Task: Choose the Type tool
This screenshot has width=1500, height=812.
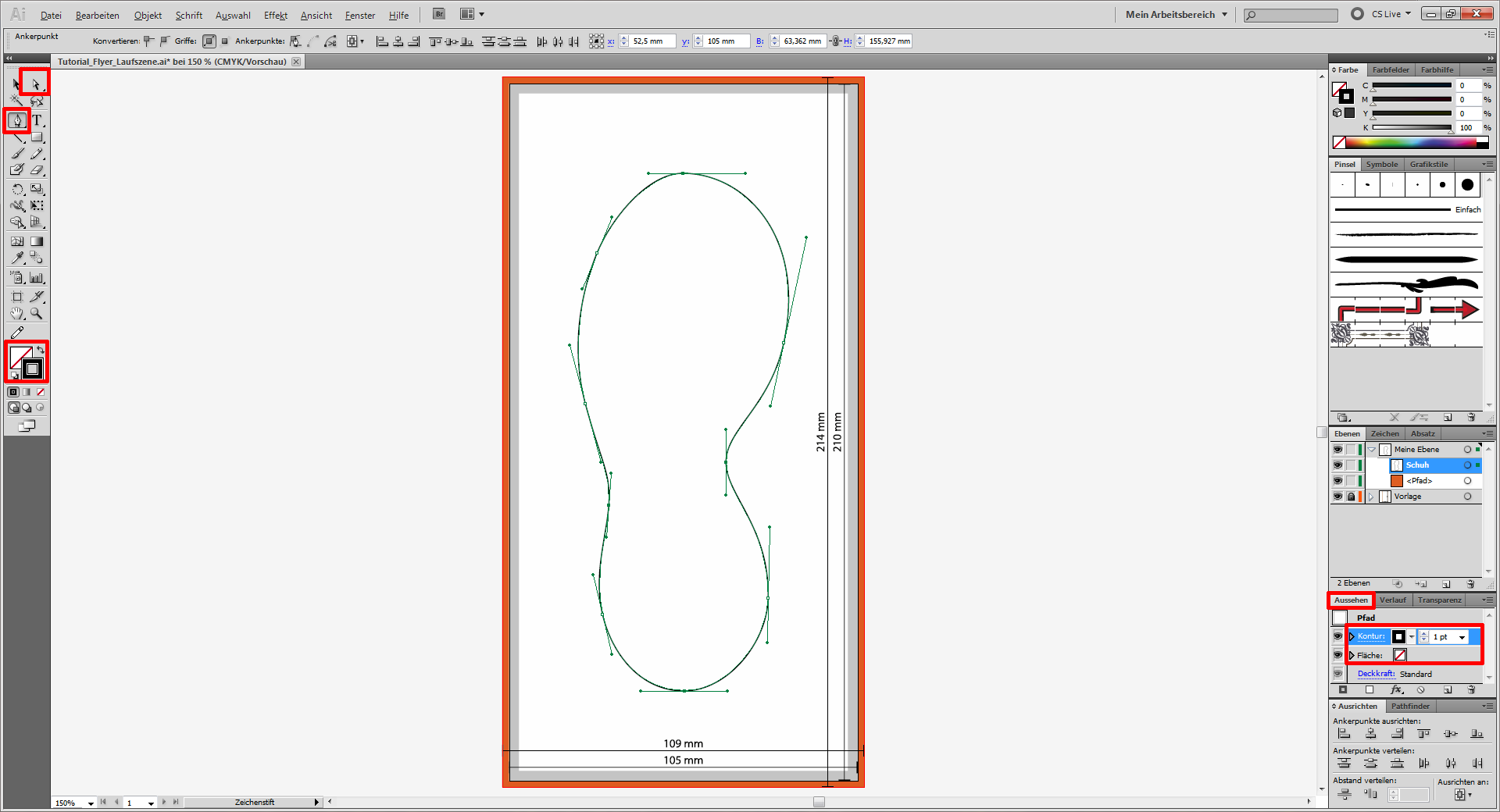Action: pyautogui.click(x=37, y=120)
